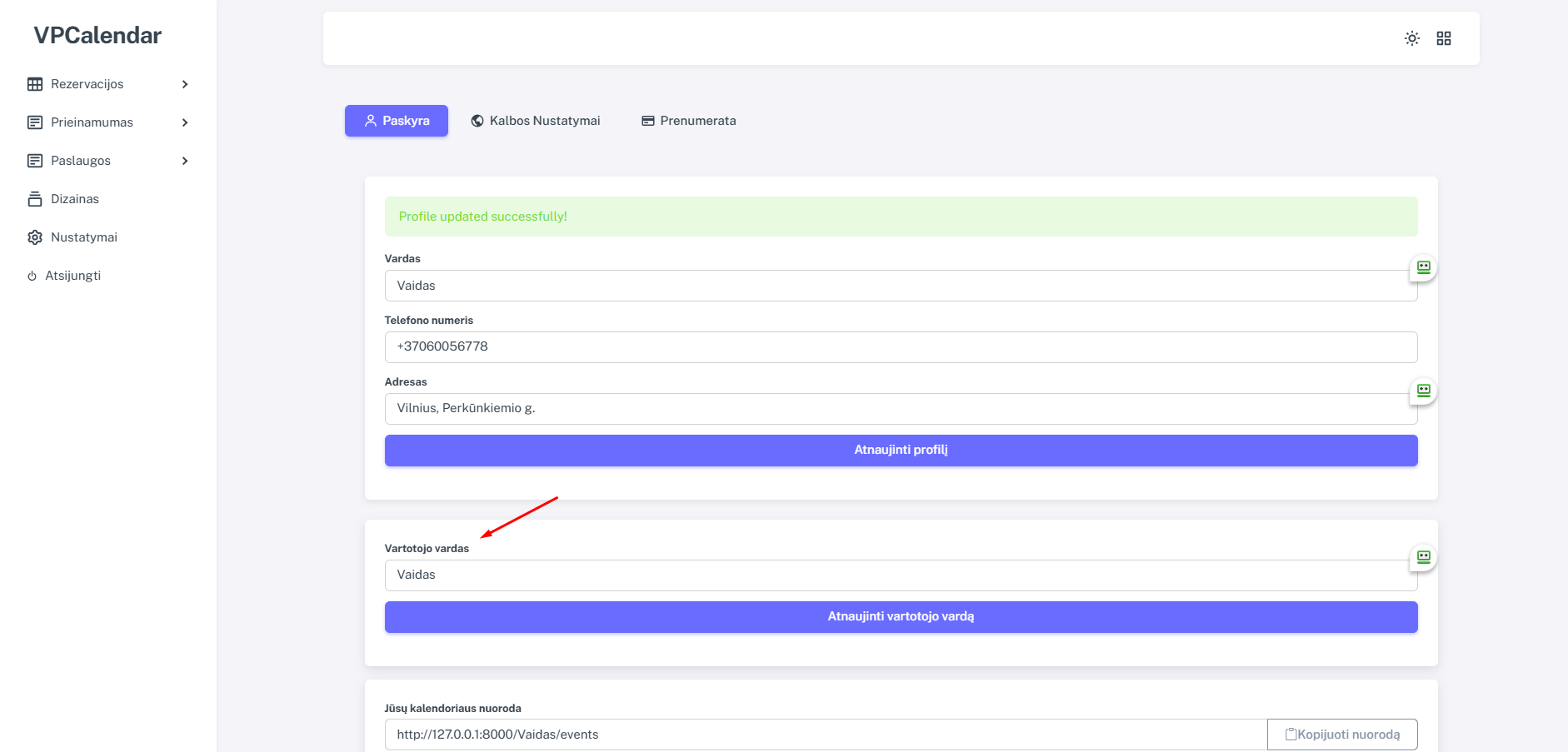Click the Rezervacijos table icon
The width and height of the screenshot is (1568, 752).
coord(35,84)
